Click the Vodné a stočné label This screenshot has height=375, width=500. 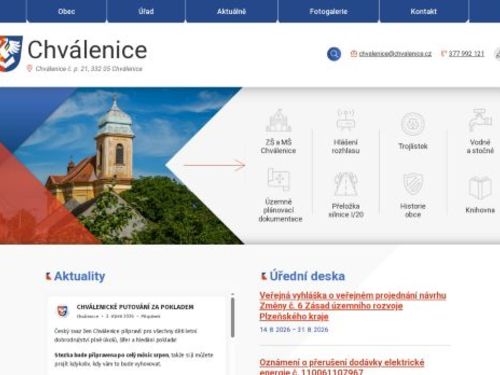coord(480,146)
